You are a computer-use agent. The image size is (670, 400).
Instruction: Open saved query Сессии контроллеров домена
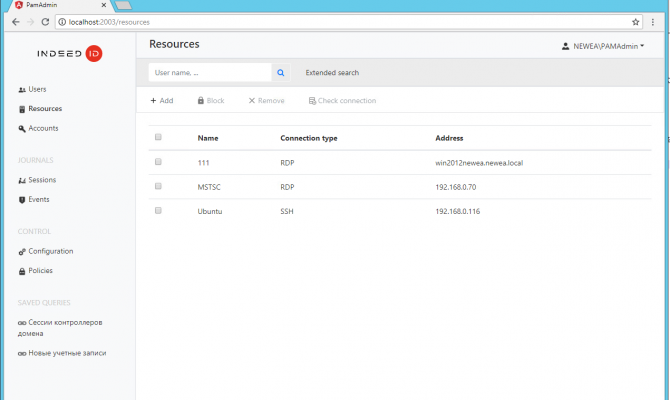60,328
